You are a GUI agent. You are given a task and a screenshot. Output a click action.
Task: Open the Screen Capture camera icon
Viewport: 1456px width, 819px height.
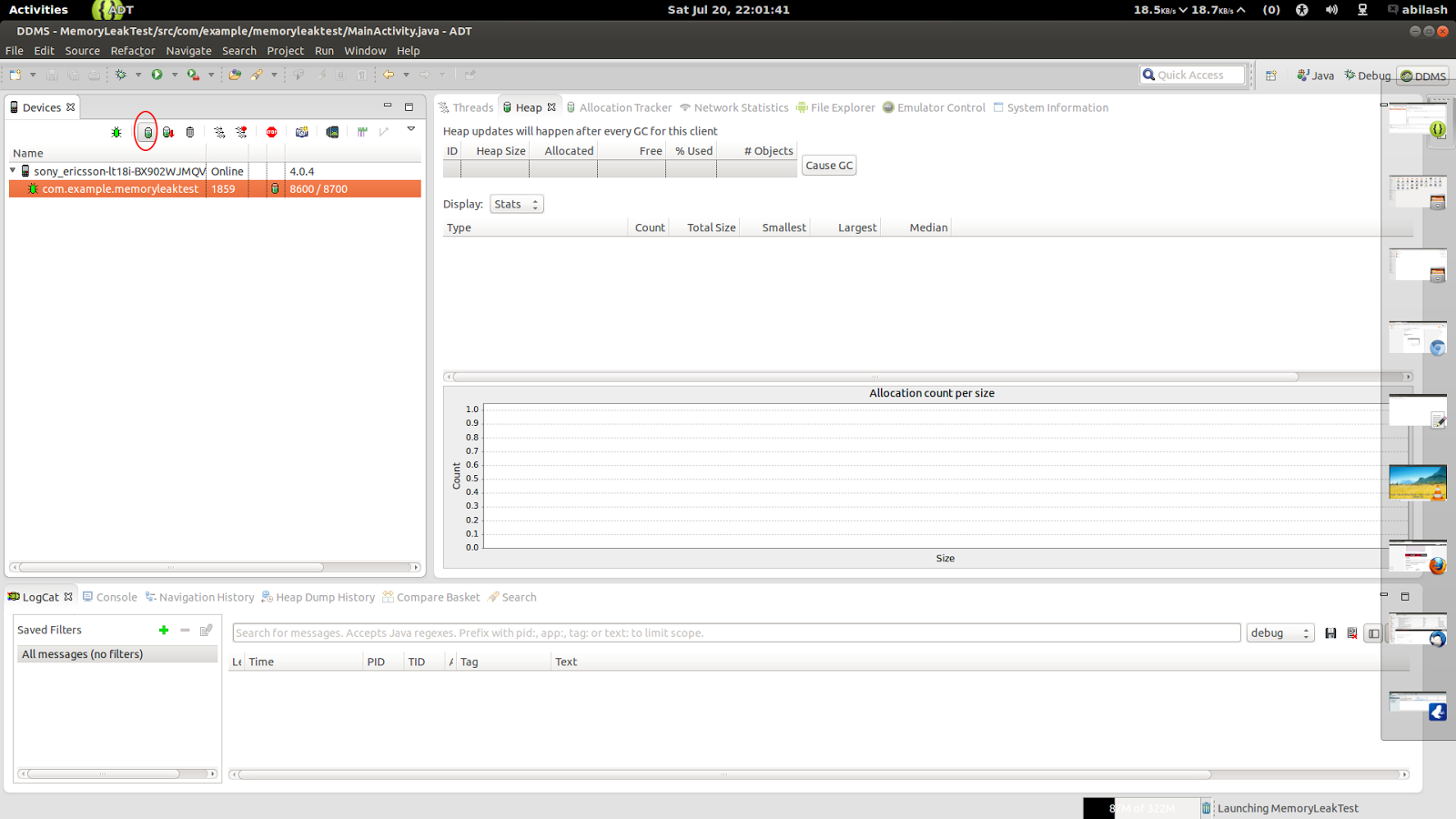click(301, 131)
